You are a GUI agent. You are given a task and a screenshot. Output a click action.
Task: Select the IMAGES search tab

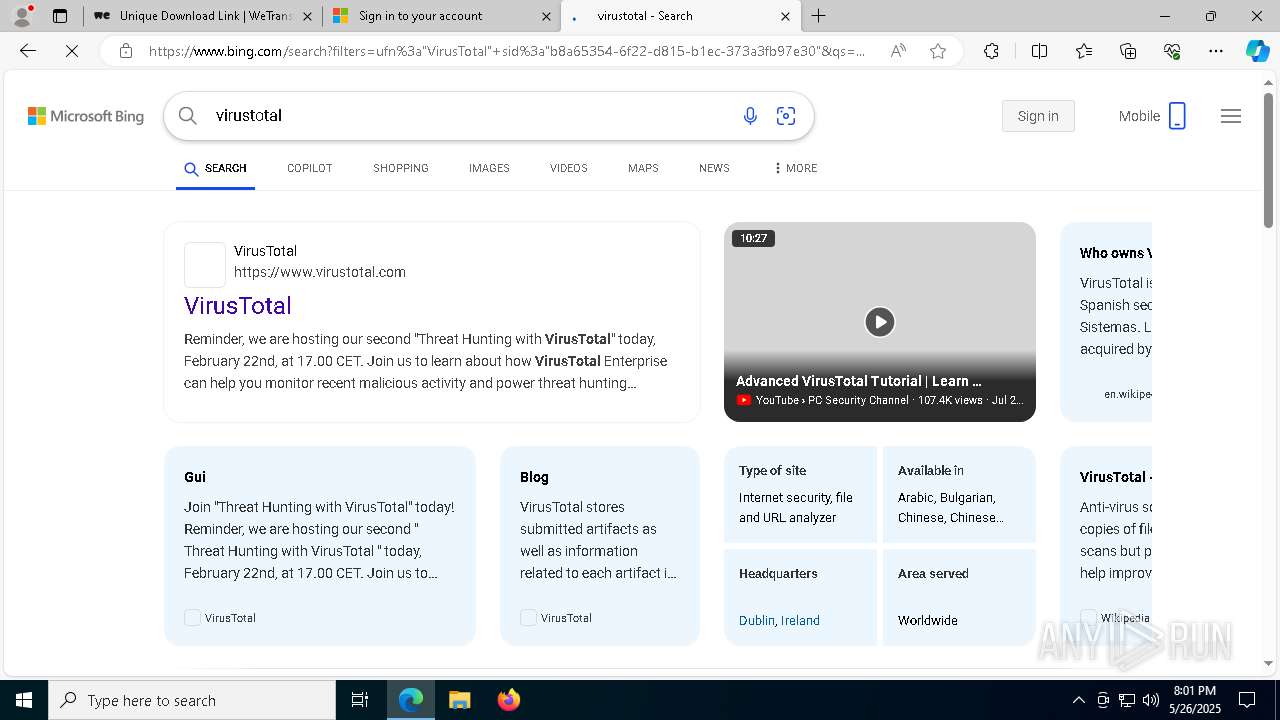click(x=489, y=168)
